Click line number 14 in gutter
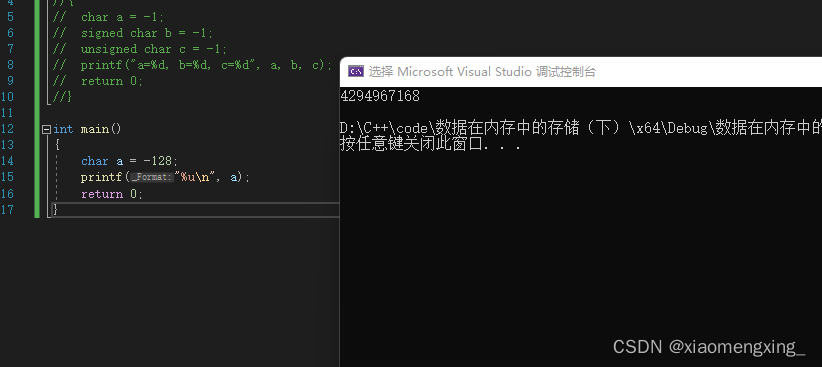This screenshot has height=367, width=822. (x=7, y=161)
